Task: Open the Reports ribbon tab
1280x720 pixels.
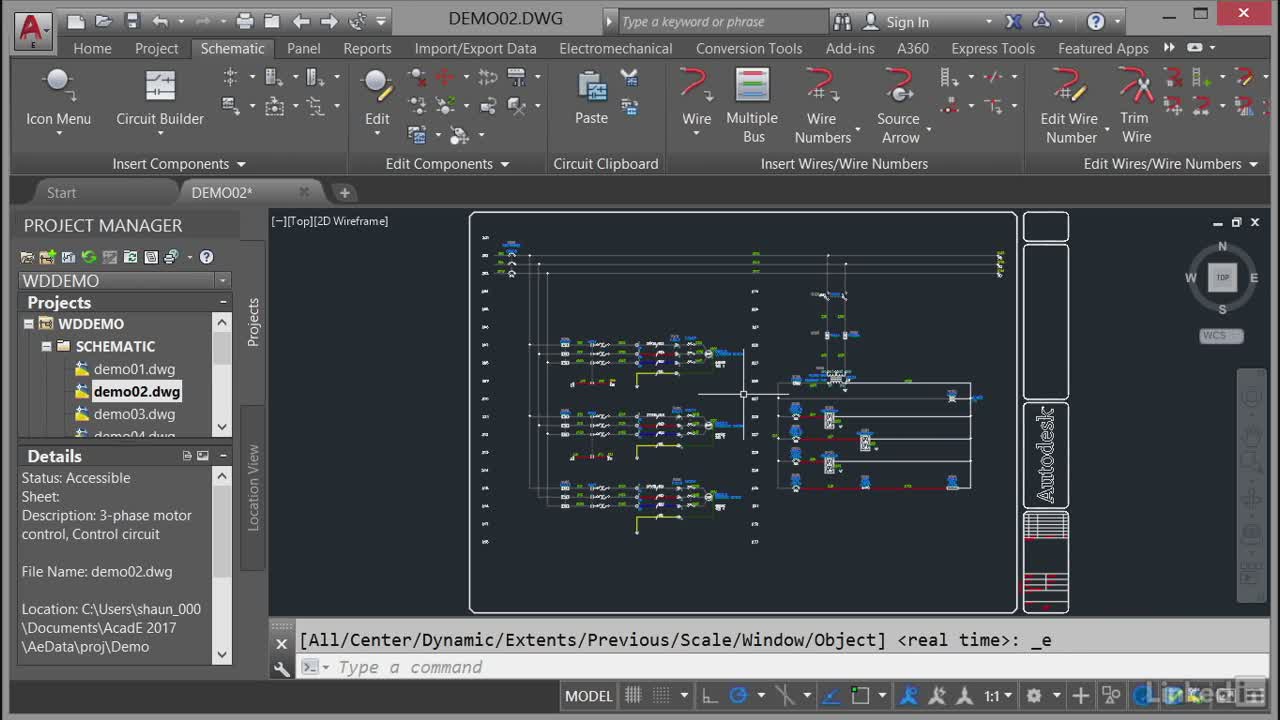Action: [367, 48]
